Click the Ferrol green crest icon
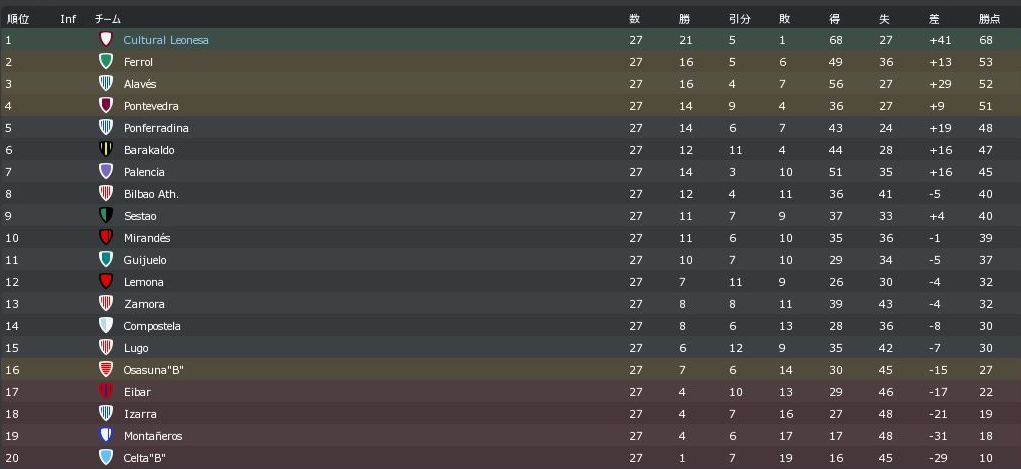Image resolution: width=1021 pixels, height=469 pixels. click(x=105, y=61)
